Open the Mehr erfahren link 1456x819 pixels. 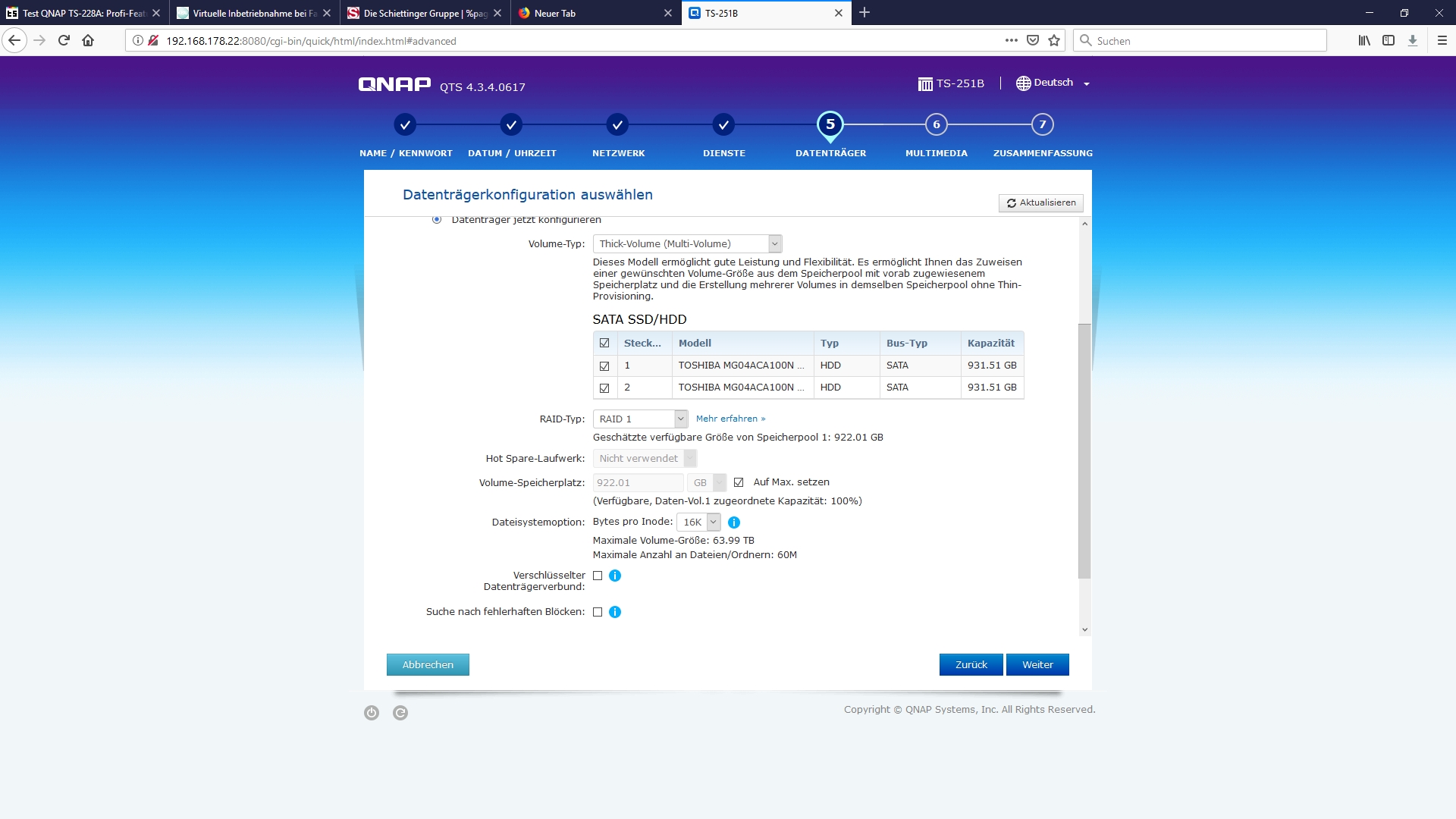[x=730, y=419]
